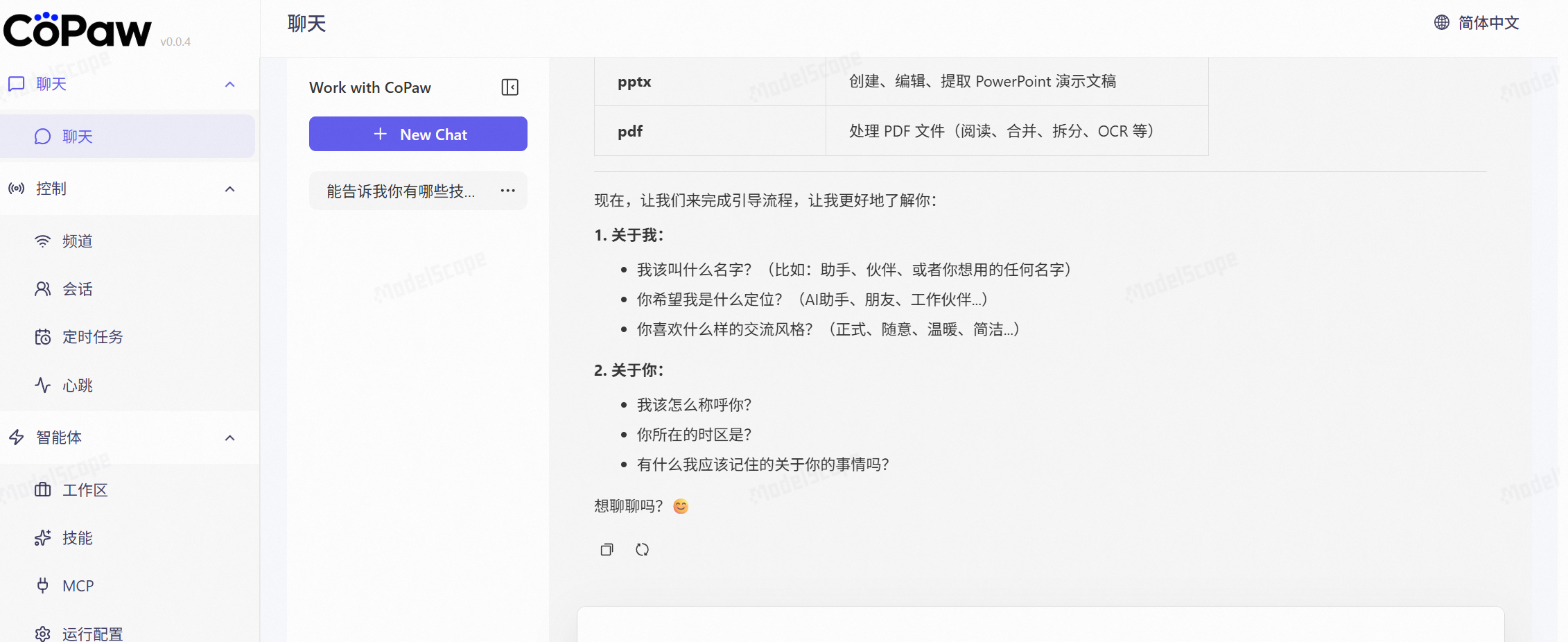This screenshot has width=1568, height=642.
Task: Select the 频道 channel icon in sidebar
Action: click(x=43, y=241)
